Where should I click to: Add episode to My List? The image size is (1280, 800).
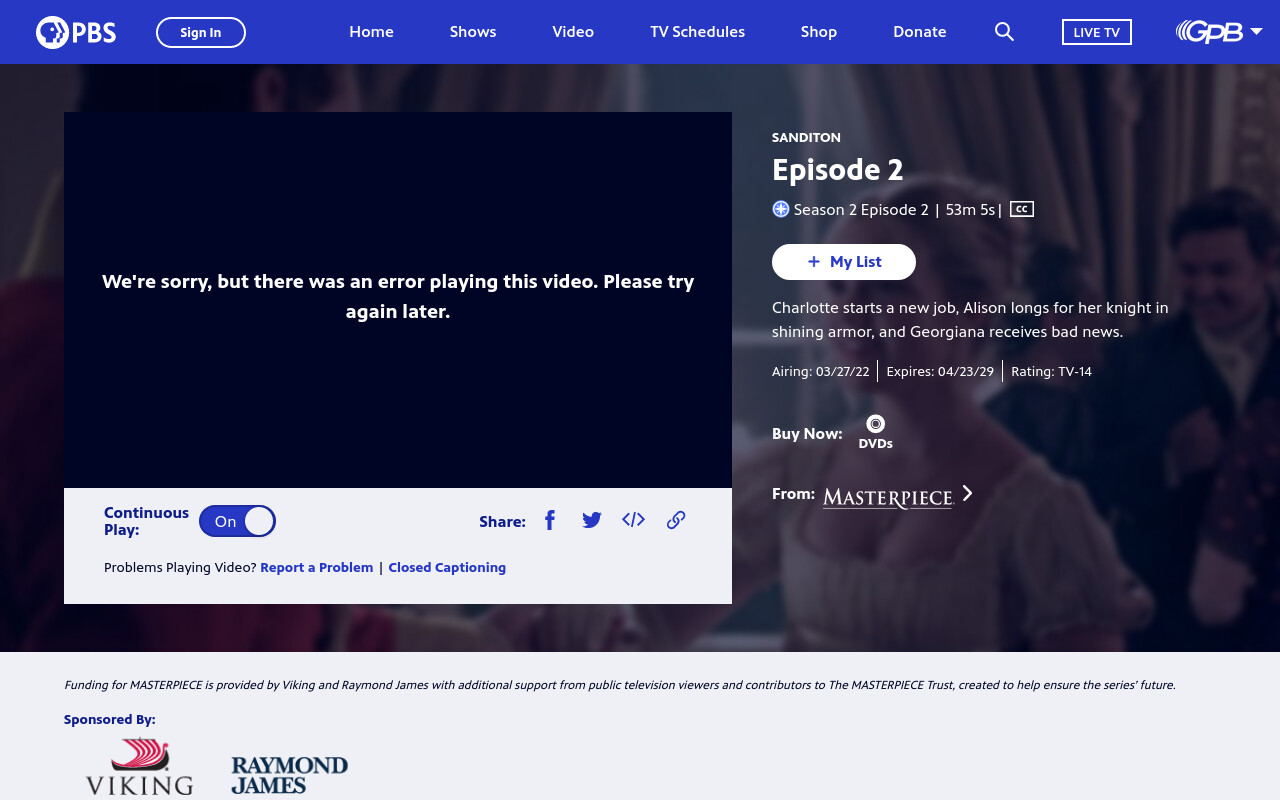(x=844, y=262)
